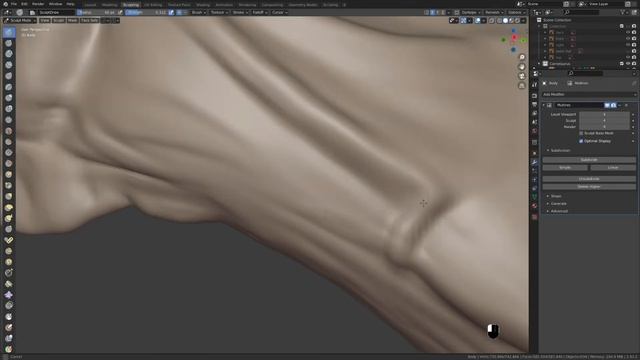This screenshot has height=360, width=640.
Task: Toggle Y axis symmetry button
Action: point(438,12)
